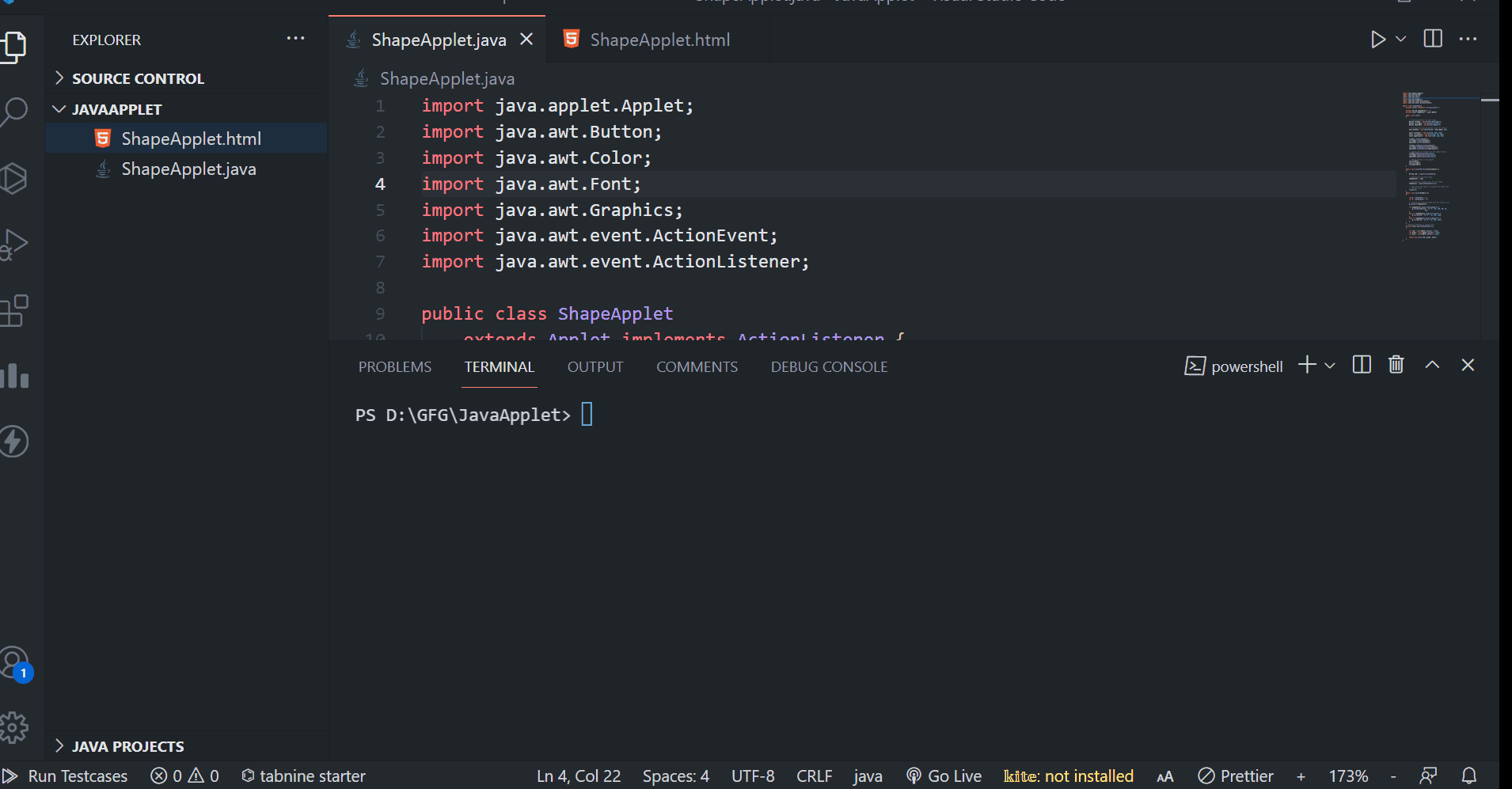This screenshot has width=1512, height=789.
Task: Click the Run Java play button
Action: point(1377,40)
